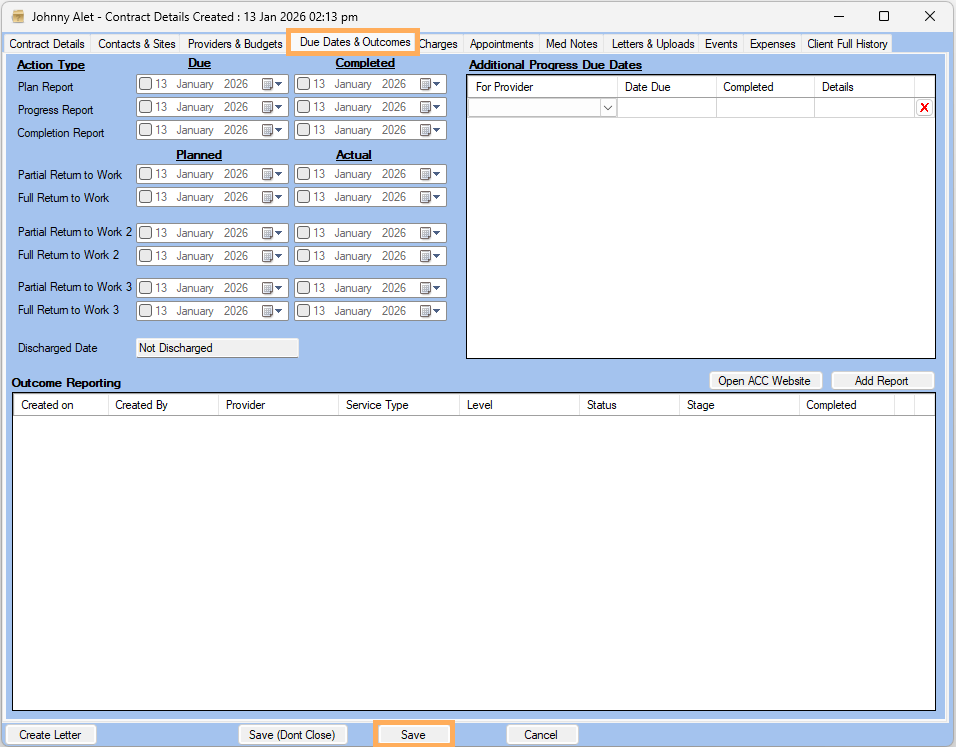Click the Add Report button
The image size is (956, 747).
tap(881, 381)
